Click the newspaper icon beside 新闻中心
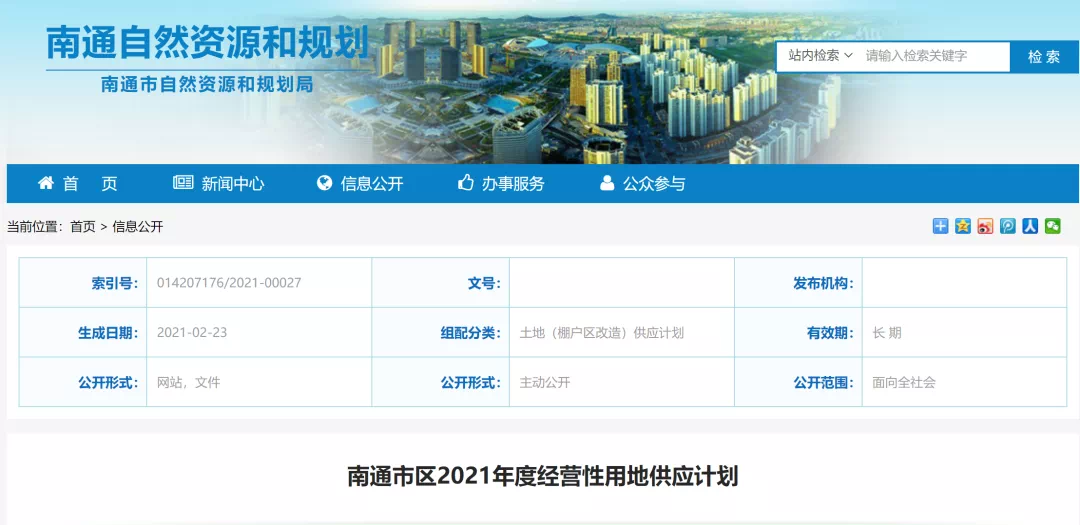The width and height of the screenshot is (1080, 525). pyautogui.click(x=183, y=183)
